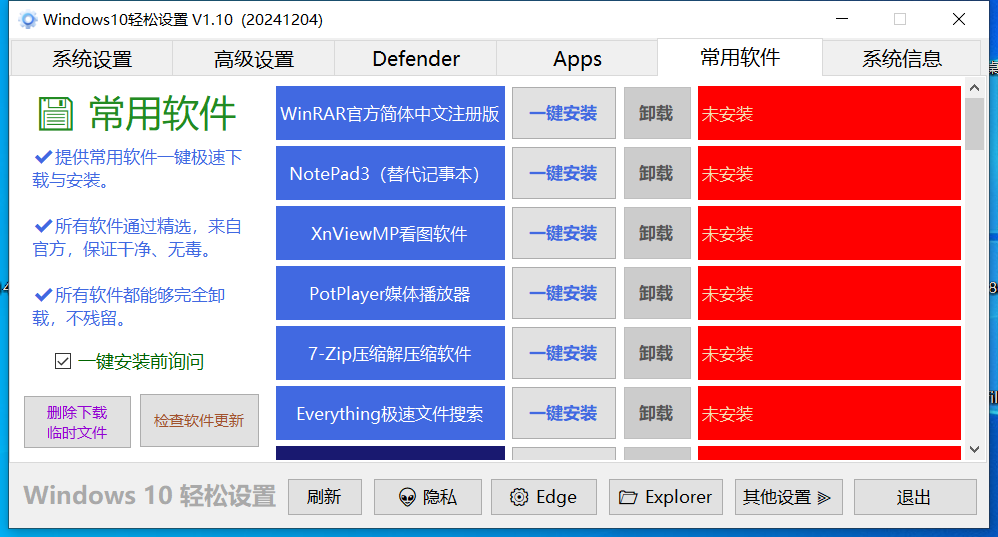This screenshot has height=537, width=998.
Task: Uninstall 7-Zip using its 卸载 button
Action: click(657, 353)
